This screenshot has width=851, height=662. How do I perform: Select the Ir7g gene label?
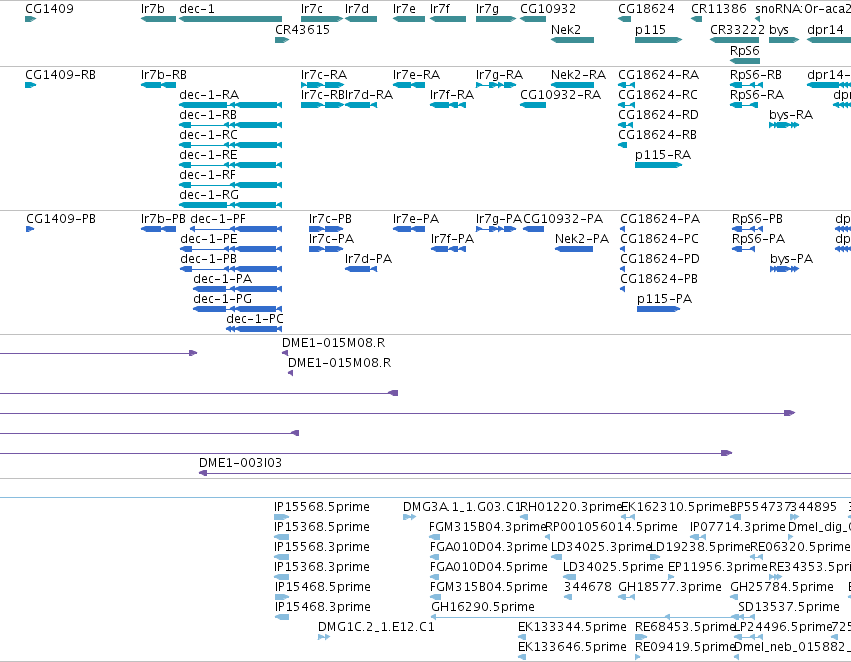click(487, 9)
